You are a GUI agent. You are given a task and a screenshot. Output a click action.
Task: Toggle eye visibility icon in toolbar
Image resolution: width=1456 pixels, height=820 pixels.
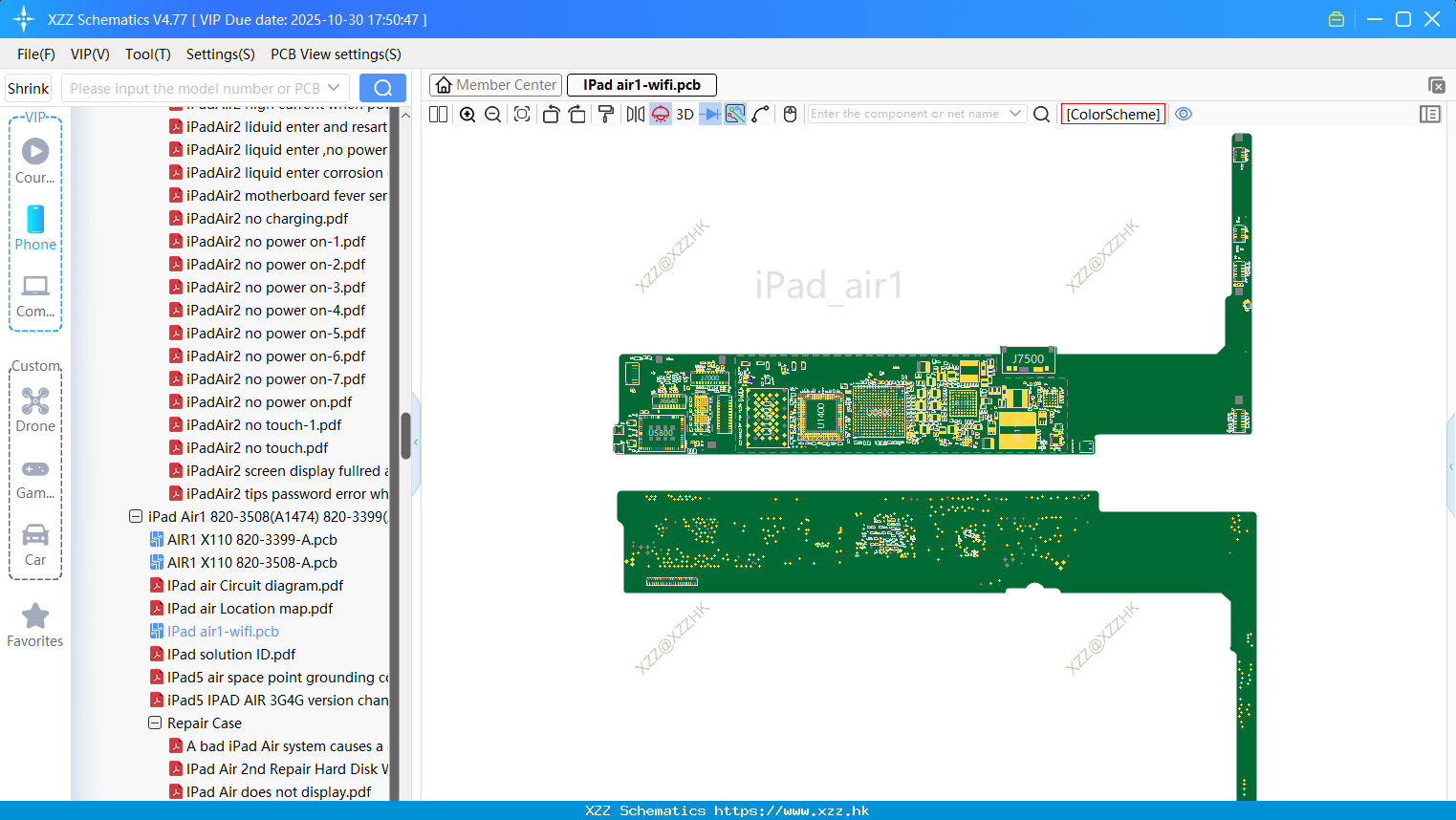point(1184,114)
